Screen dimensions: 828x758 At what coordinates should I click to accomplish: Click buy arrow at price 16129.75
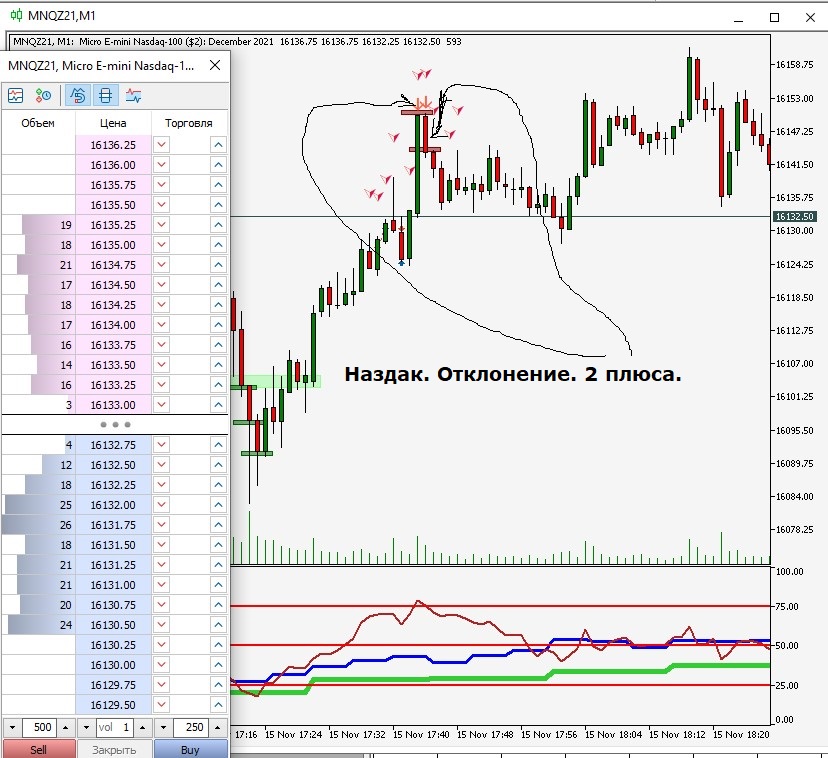point(218,685)
